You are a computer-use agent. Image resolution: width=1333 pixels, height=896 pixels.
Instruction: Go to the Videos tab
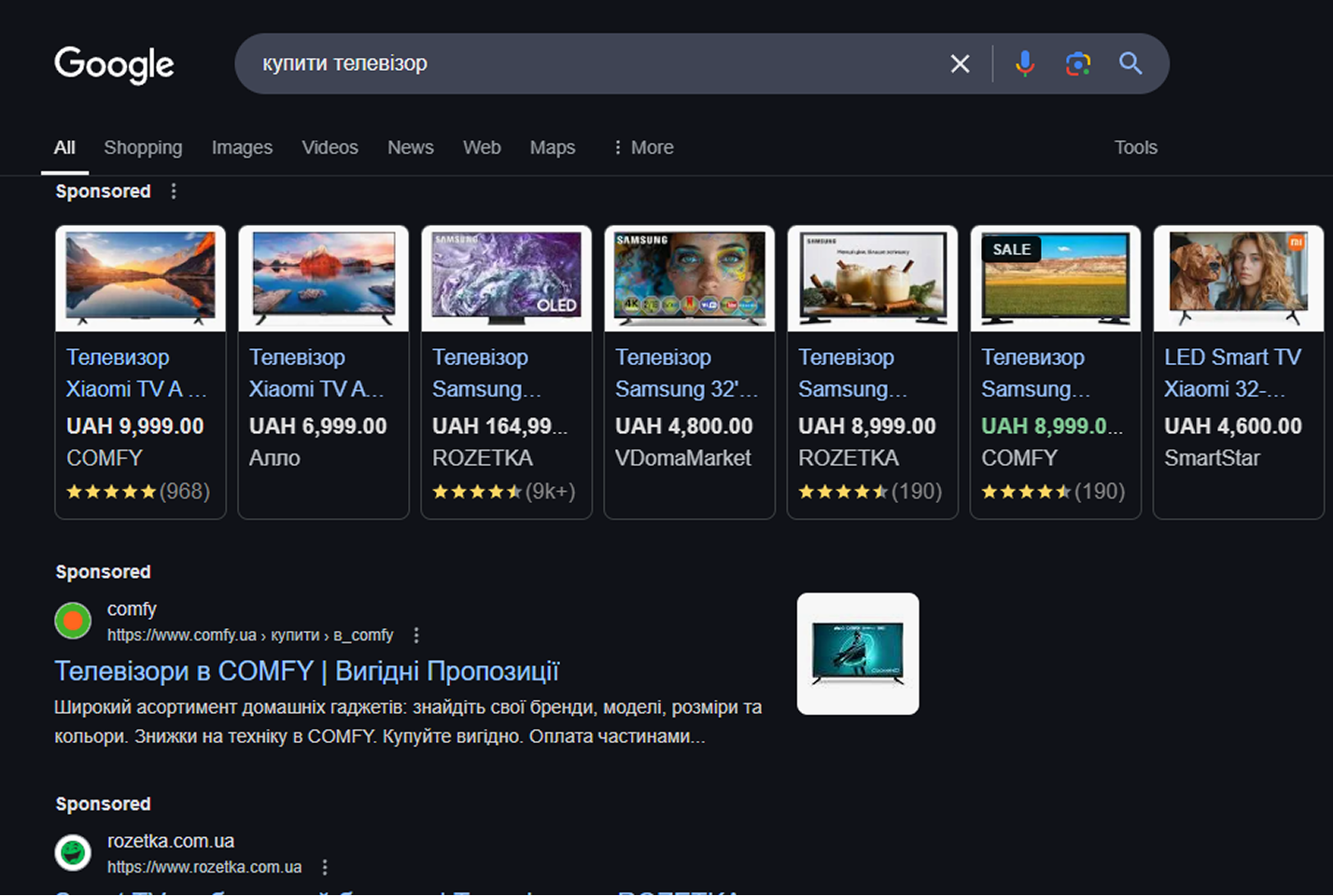(330, 147)
